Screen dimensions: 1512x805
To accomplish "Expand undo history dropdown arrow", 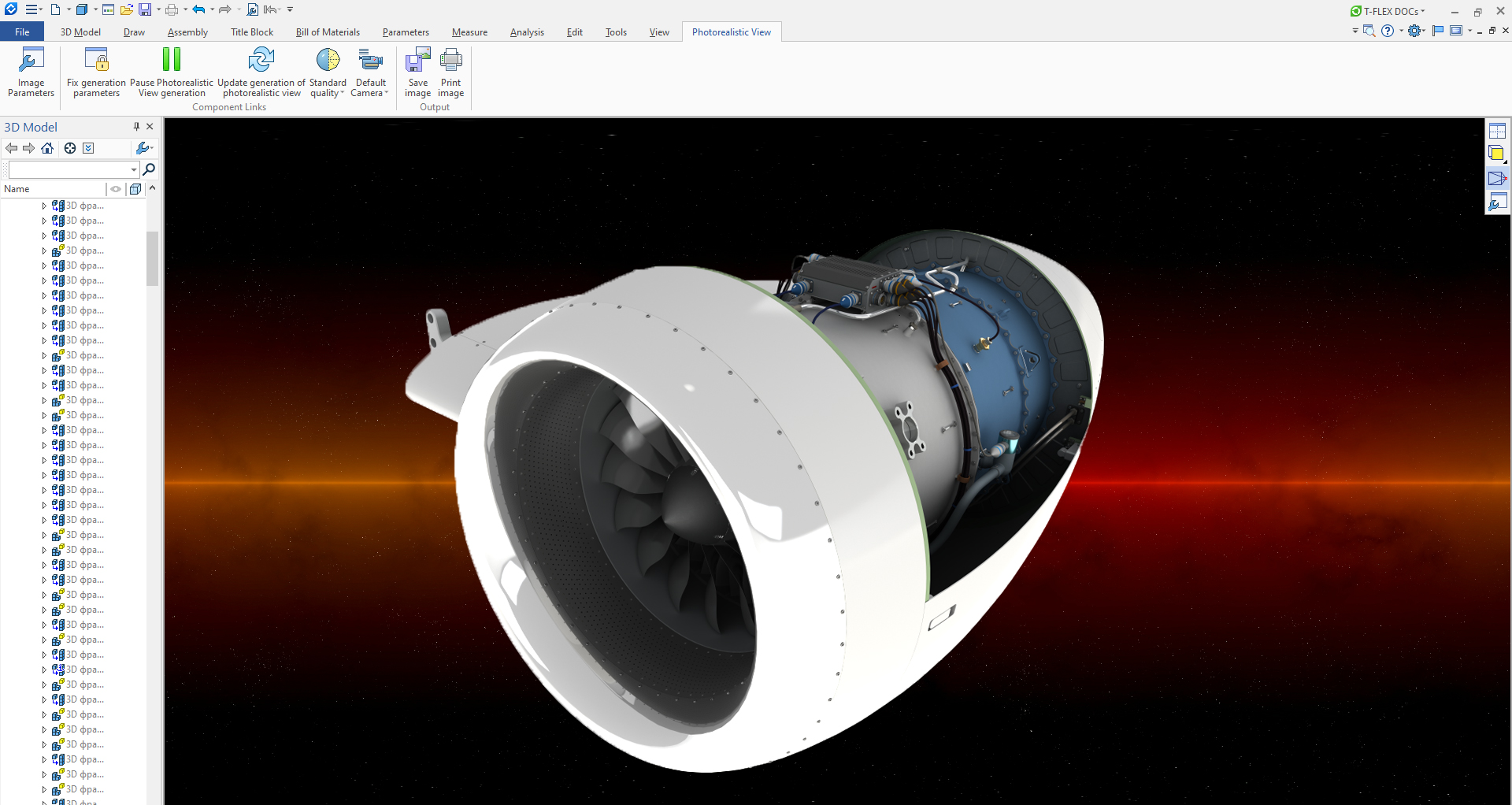I will [x=213, y=9].
